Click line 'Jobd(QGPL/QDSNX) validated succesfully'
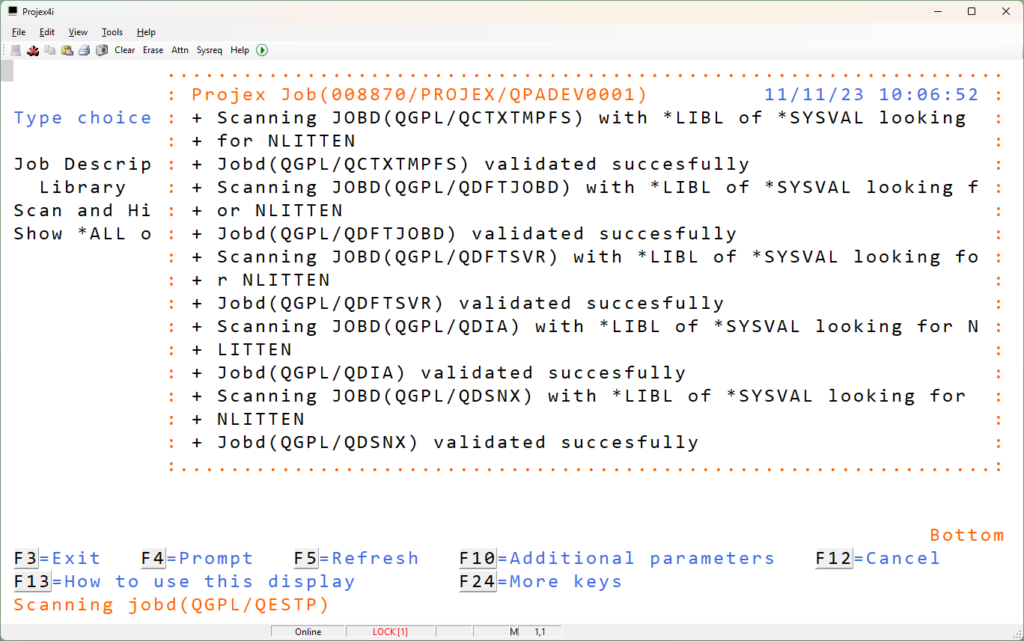Viewport: 1024px width, 641px height. (x=445, y=442)
